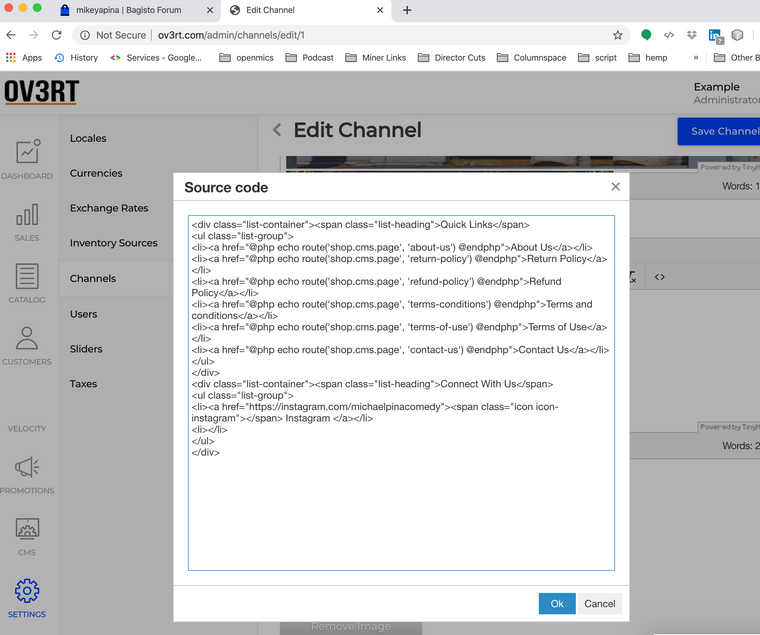This screenshot has width=760, height=635.
Task: Open a new browser tab
Action: (x=407, y=10)
